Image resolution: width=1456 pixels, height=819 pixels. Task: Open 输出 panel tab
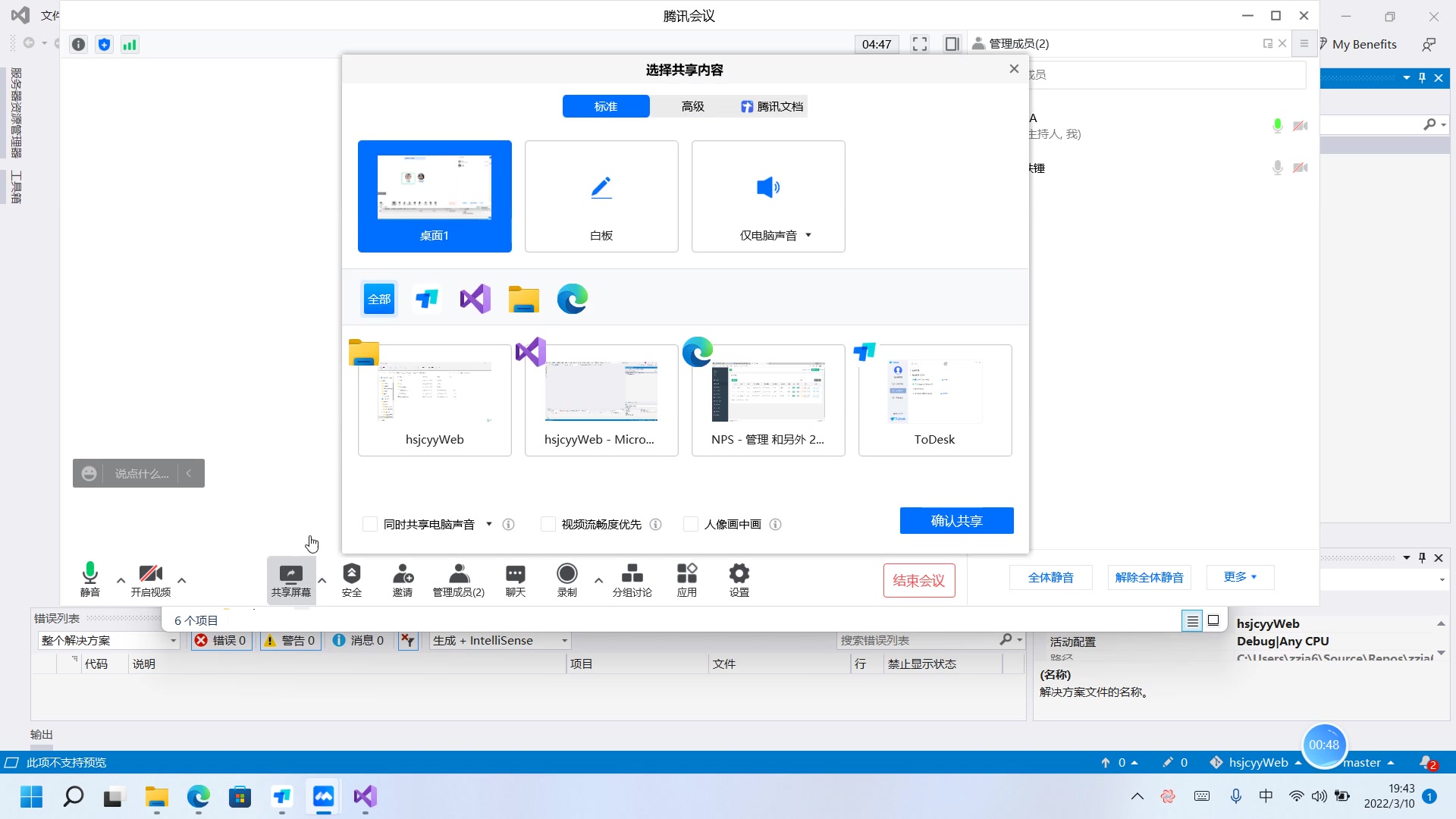[x=42, y=734]
